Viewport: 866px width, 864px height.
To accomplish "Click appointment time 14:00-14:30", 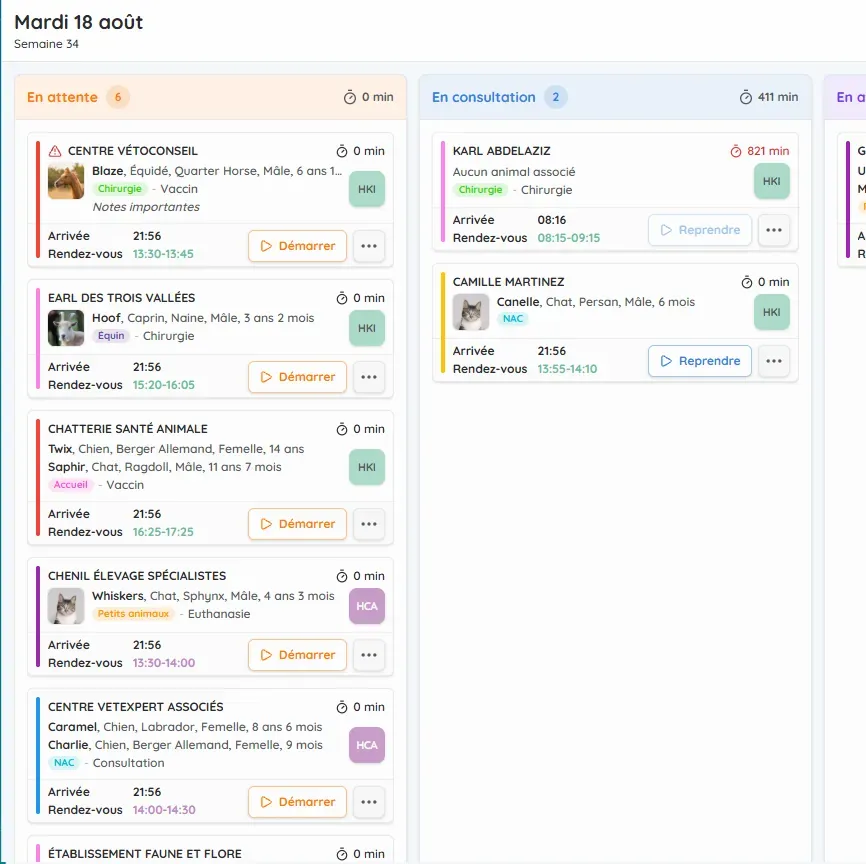I will point(164,810).
